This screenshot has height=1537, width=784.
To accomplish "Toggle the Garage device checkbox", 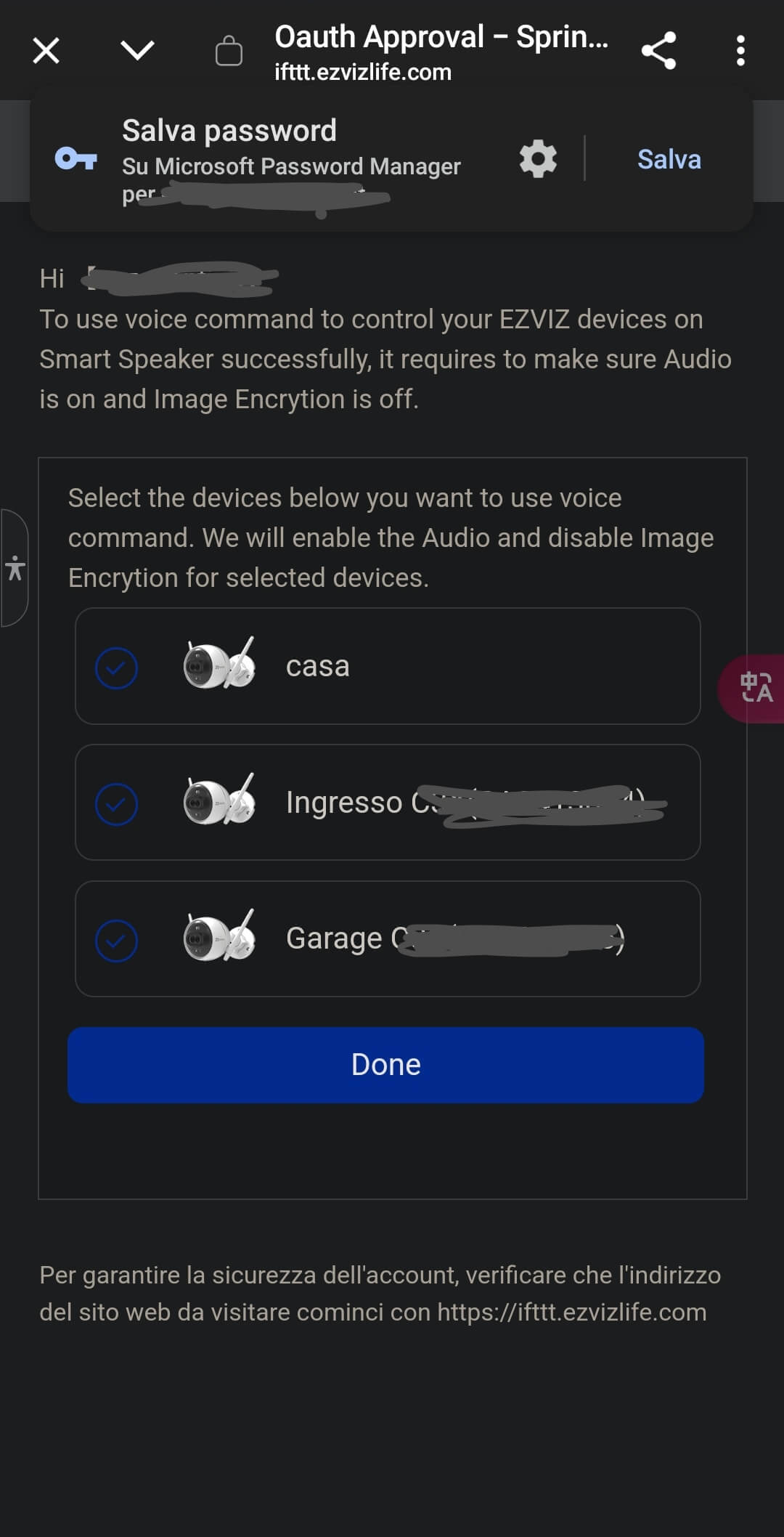I will pos(116,941).
